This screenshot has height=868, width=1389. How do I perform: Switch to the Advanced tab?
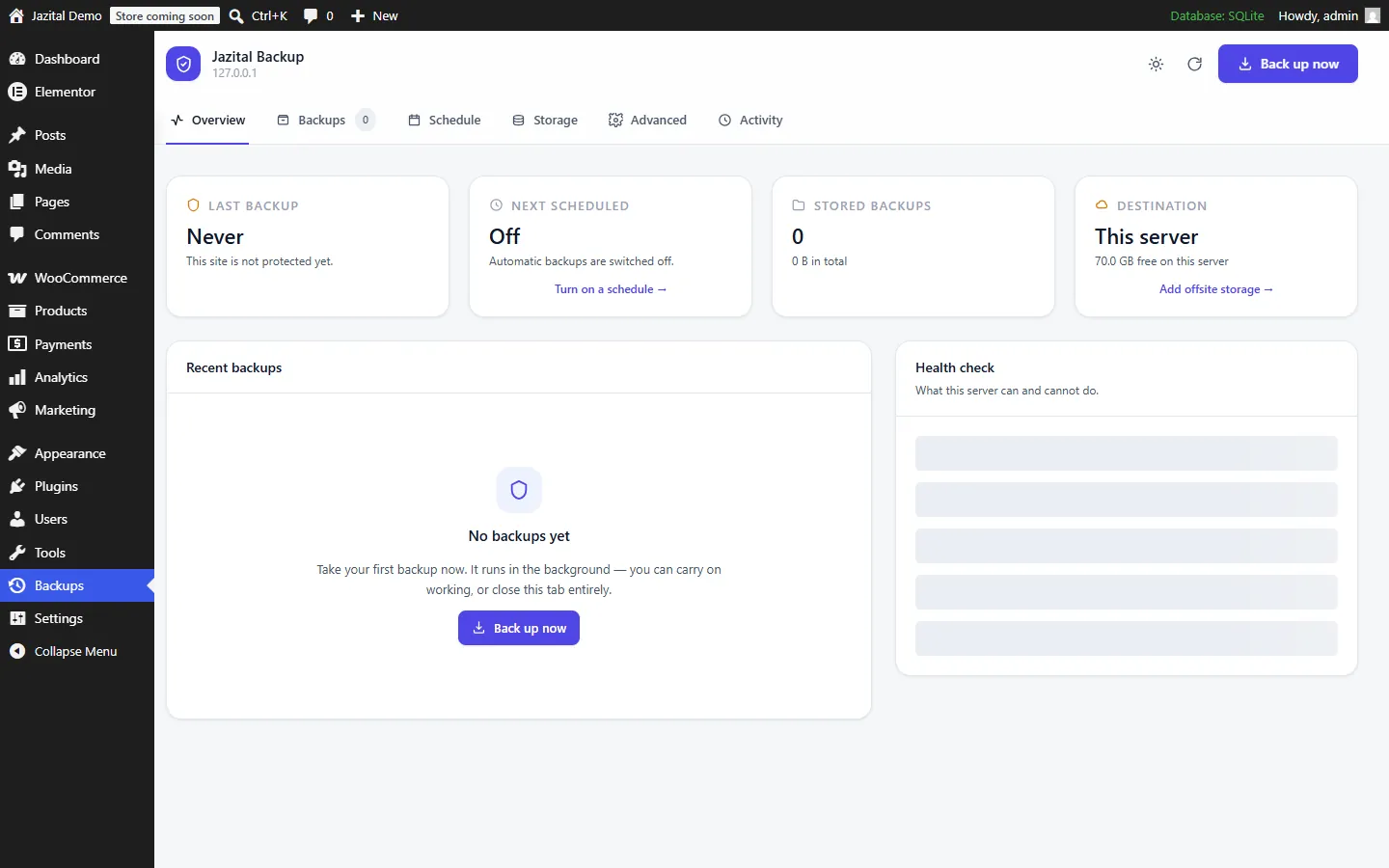[647, 121]
